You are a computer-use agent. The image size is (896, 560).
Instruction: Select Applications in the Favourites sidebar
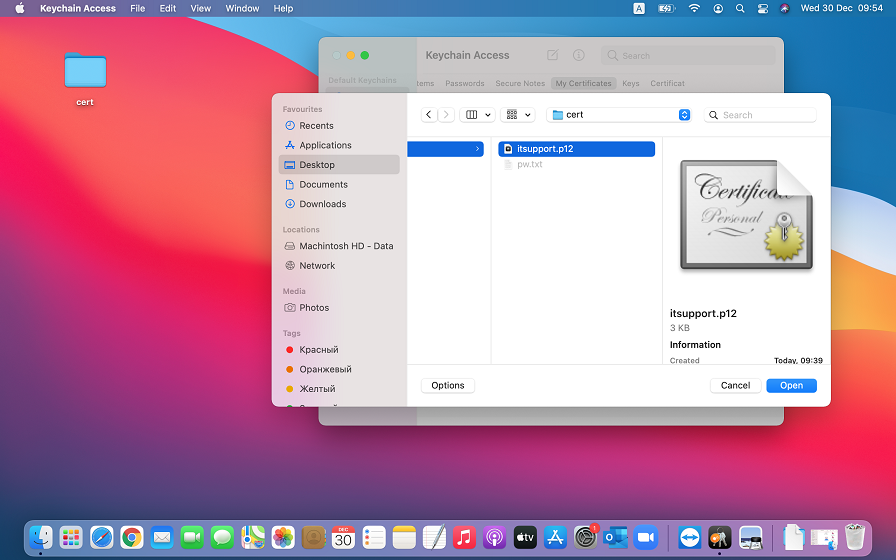coord(325,145)
